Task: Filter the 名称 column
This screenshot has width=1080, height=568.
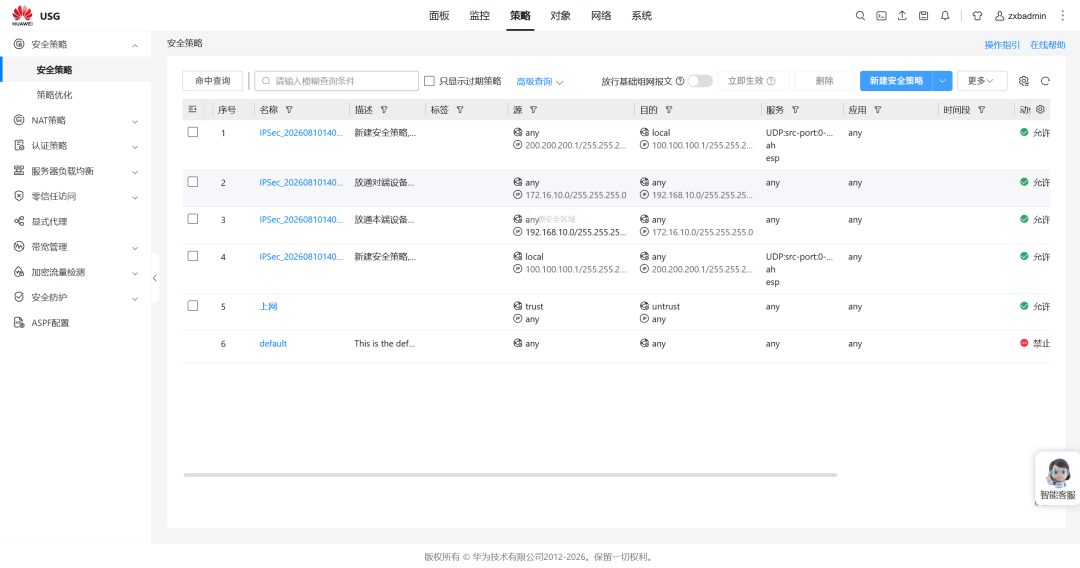Action: tap(289, 109)
